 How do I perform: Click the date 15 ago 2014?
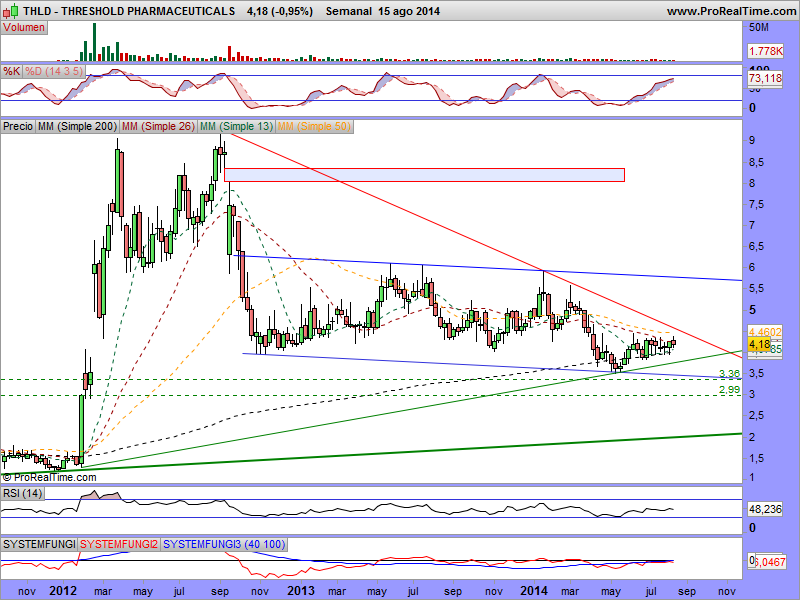409,11
